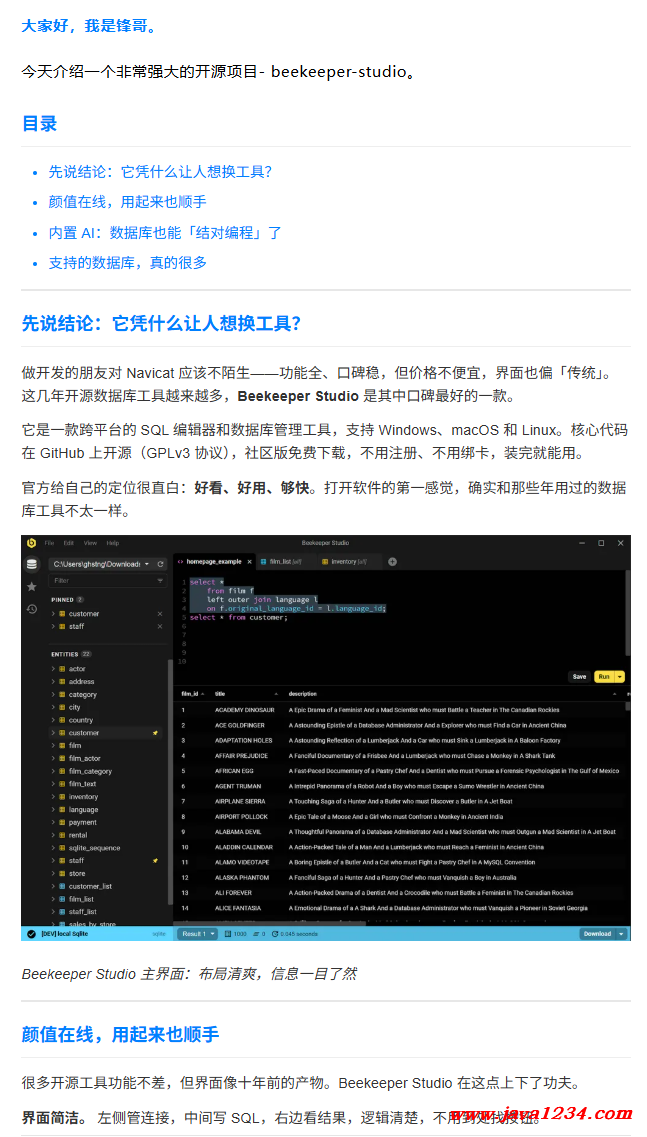Open the database path dropdown
This screenshot has height=1137, width=647.
tap(147, 564)
